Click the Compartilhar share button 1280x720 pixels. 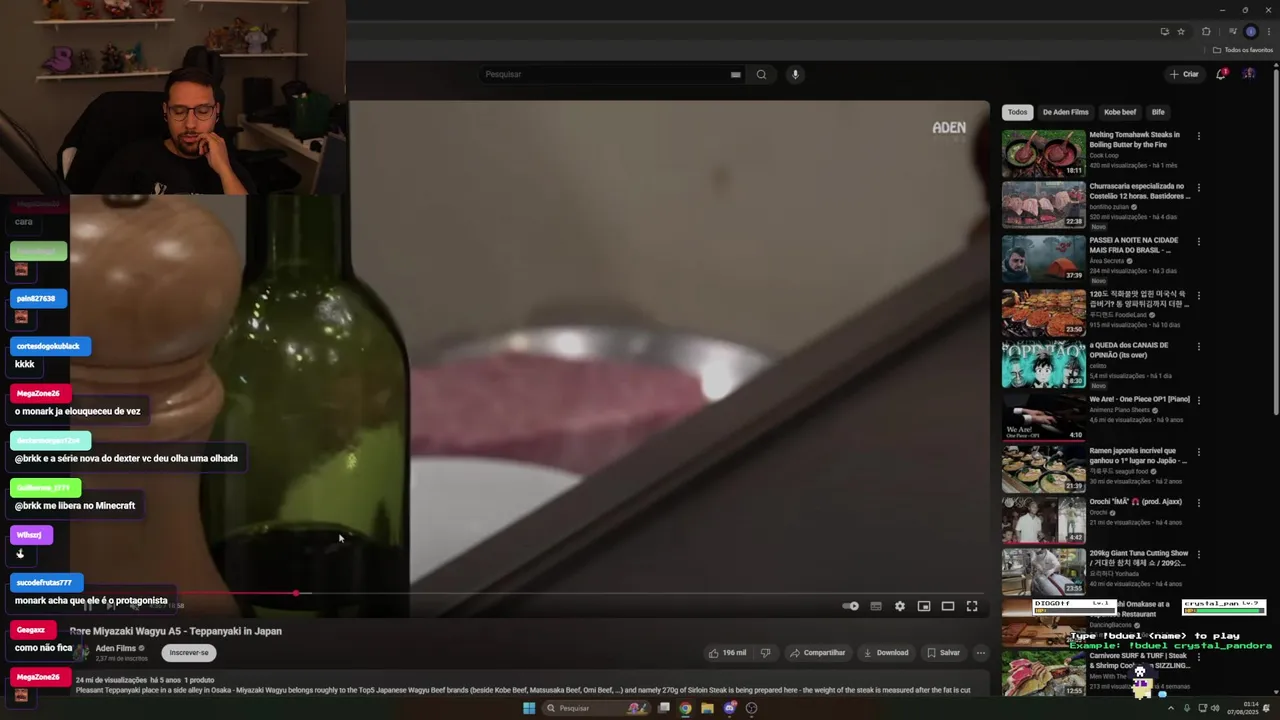817,653
